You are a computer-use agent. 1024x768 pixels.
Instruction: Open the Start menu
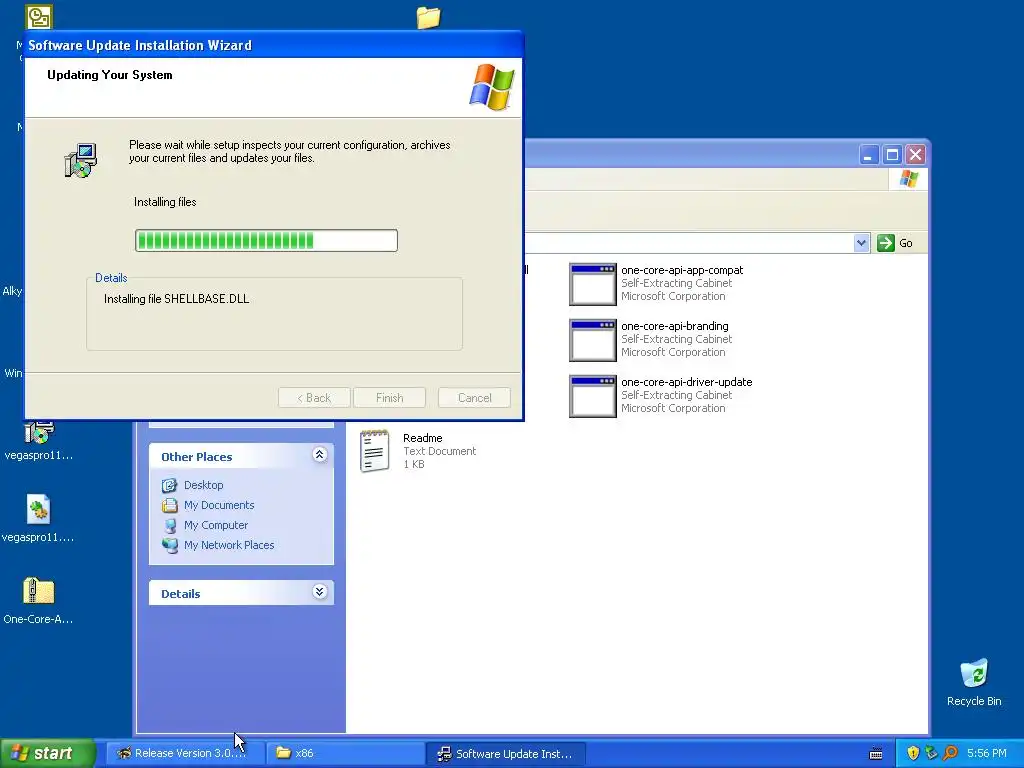48,753
